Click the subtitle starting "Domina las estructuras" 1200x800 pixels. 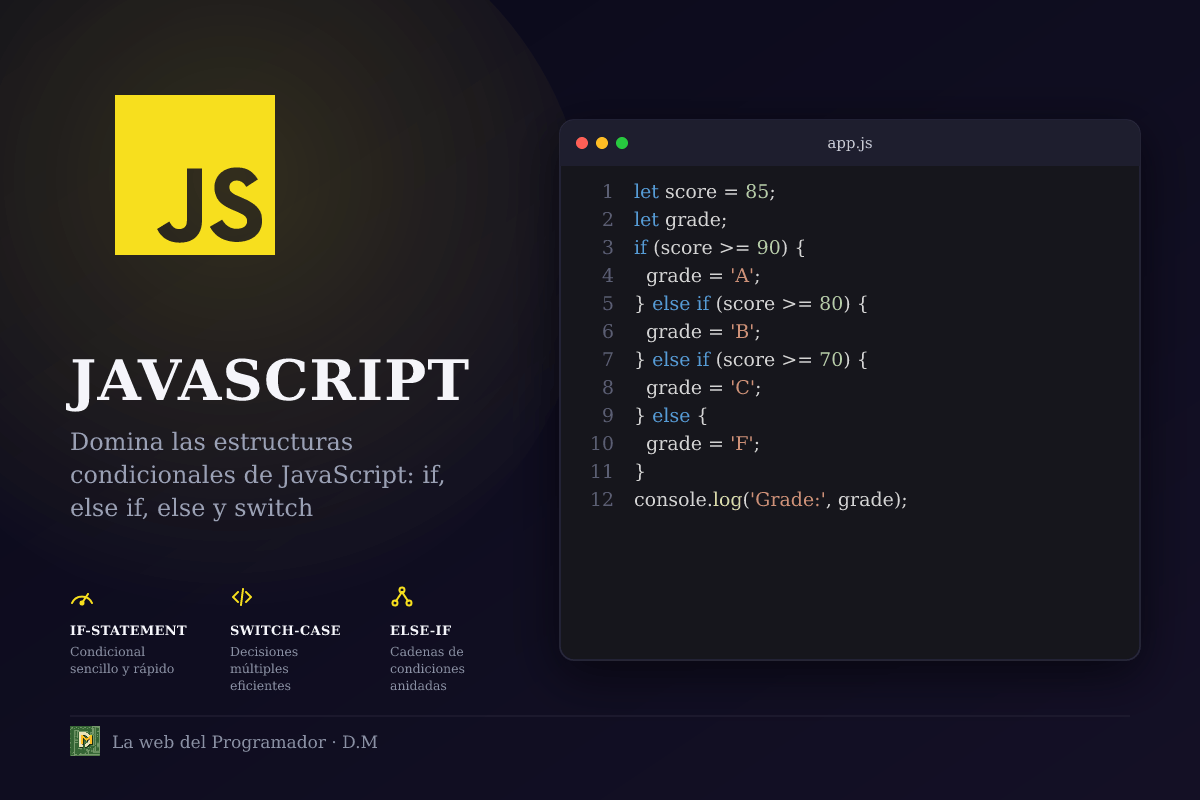pyautogui.click(x=258, y=475)
